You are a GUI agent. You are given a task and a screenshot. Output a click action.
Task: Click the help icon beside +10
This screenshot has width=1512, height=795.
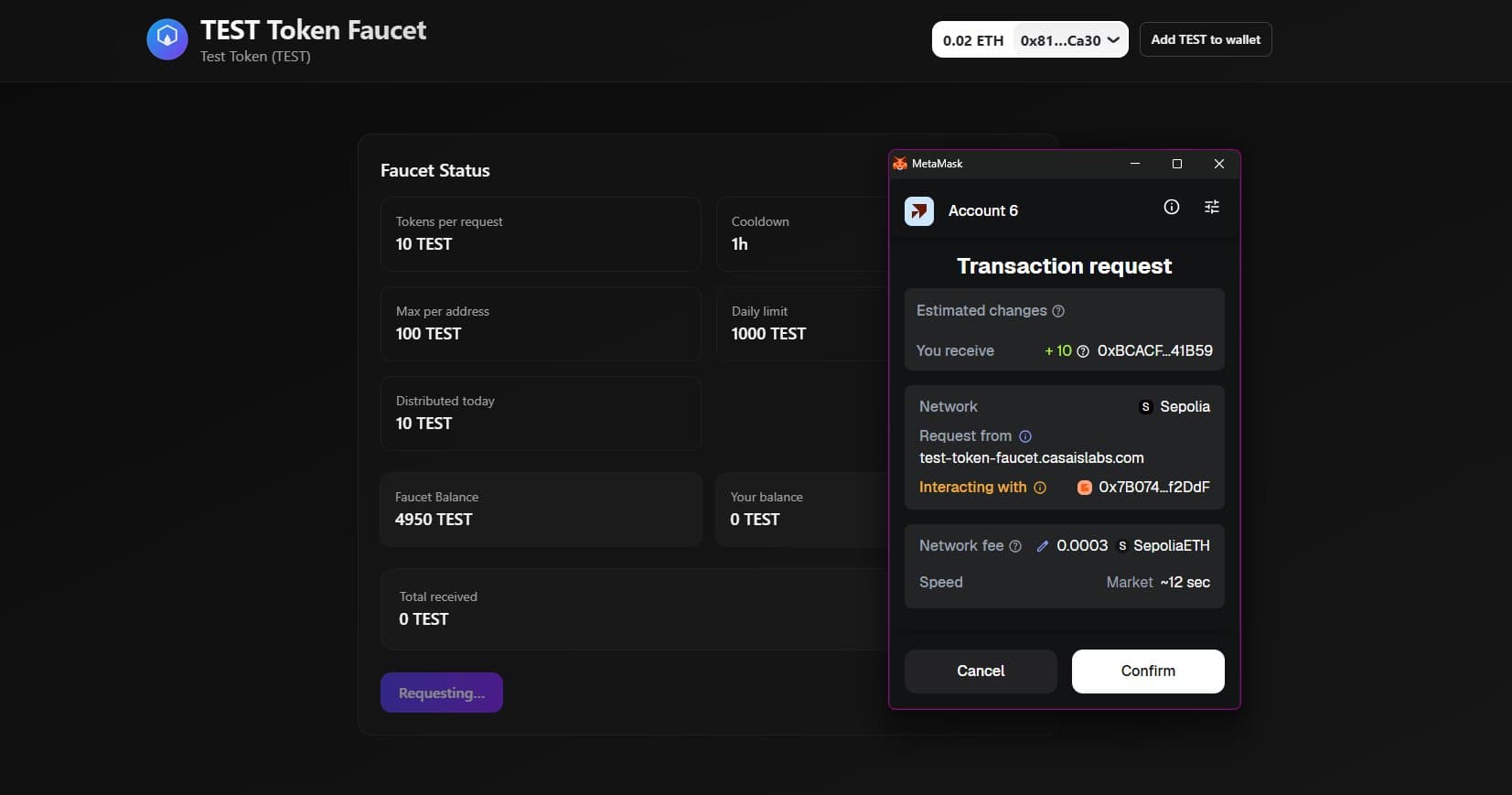point(1083,351)
